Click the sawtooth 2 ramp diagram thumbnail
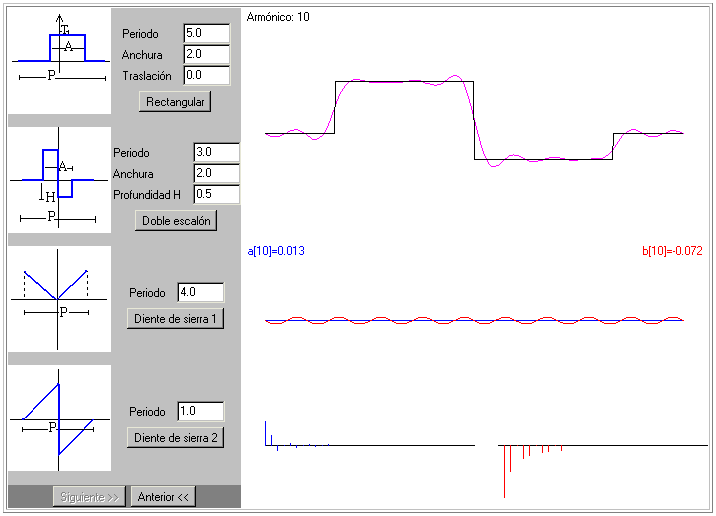The height and width of the screenshot is (516, 716). click(x=59, y=418)
